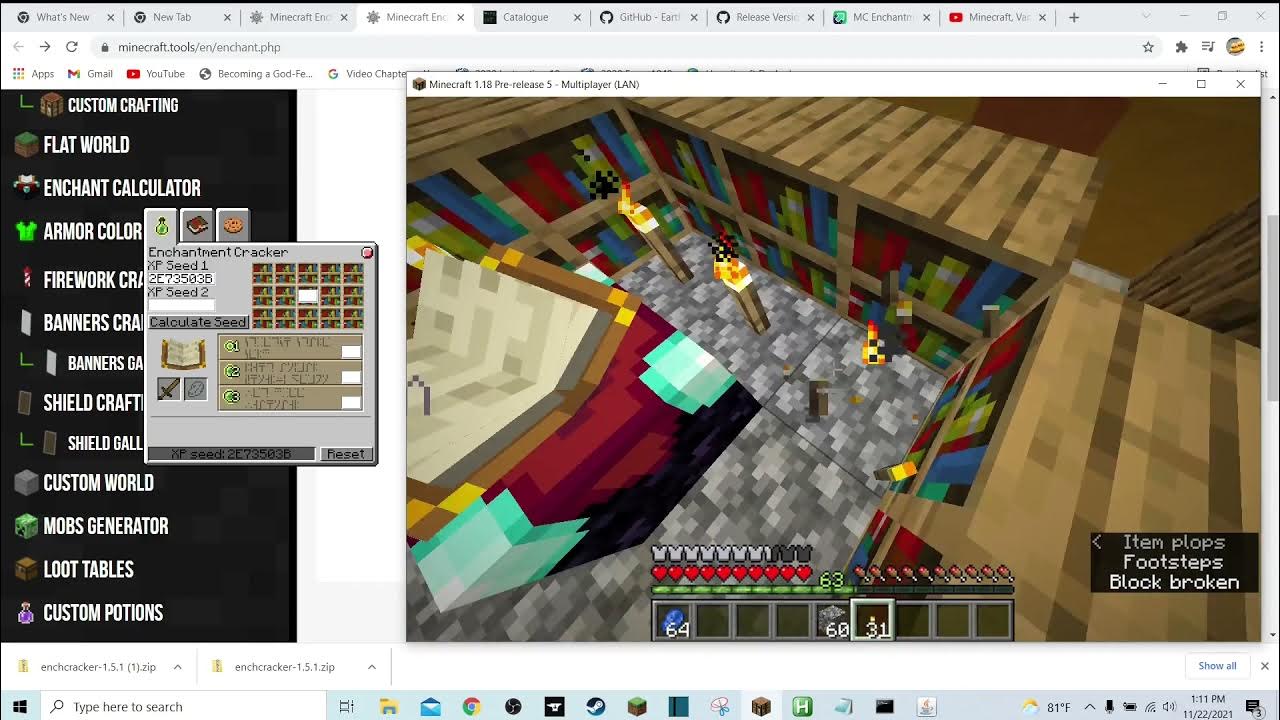Viewport: 1280px width, 720px height.
Task: Open the Gmail bookmark
Action: pyautogui.click(x=90, y=73)
